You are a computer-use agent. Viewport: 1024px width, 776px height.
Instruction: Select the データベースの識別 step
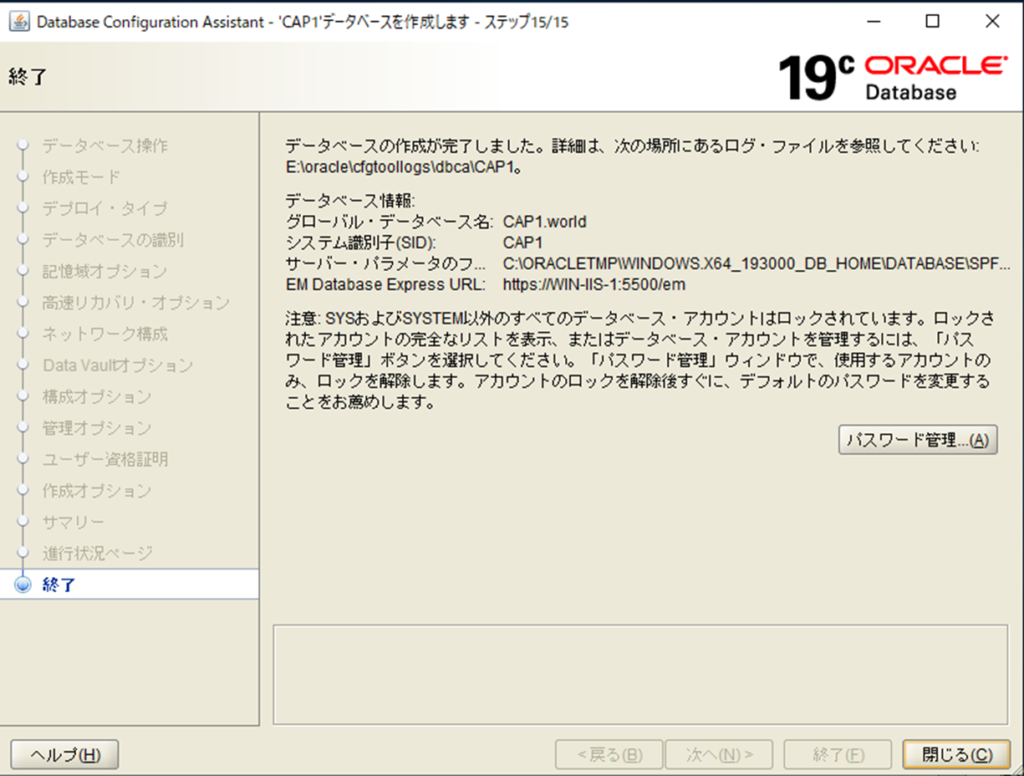pos(113,240)
